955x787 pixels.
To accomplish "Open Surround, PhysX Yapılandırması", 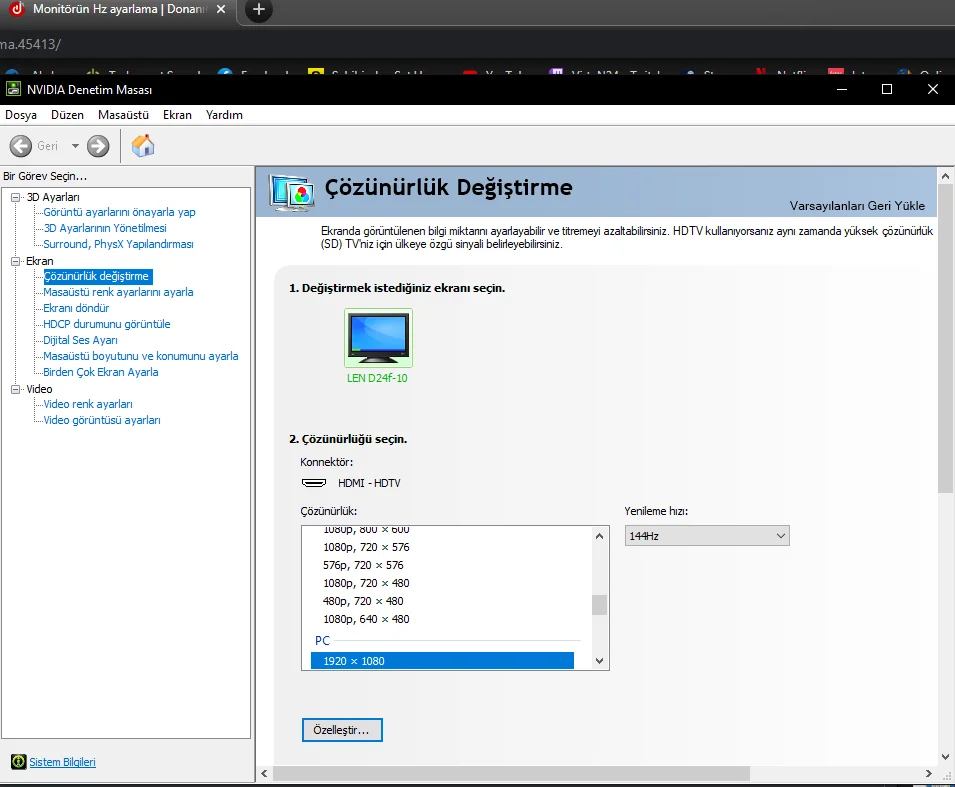I will point(118,244).
